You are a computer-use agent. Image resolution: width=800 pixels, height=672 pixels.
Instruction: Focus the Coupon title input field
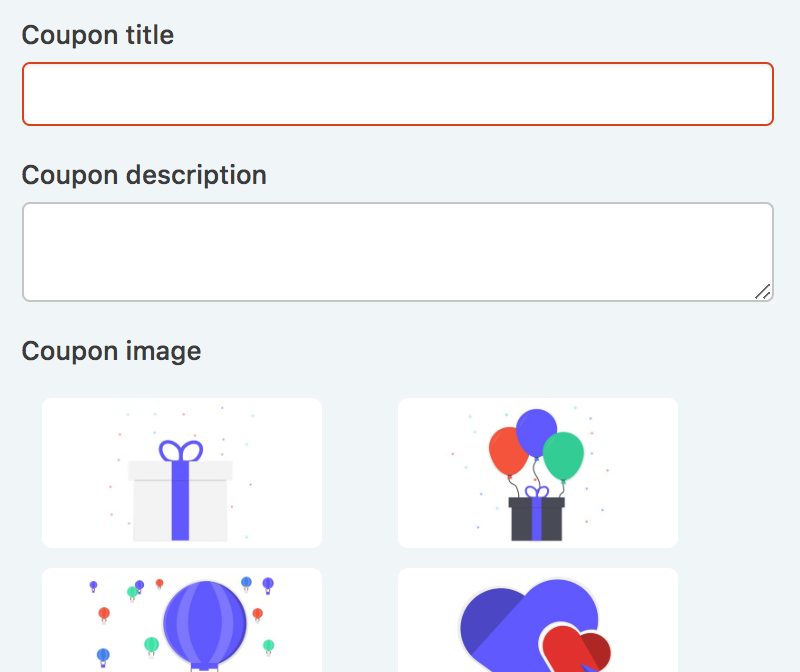click(397, 94)
